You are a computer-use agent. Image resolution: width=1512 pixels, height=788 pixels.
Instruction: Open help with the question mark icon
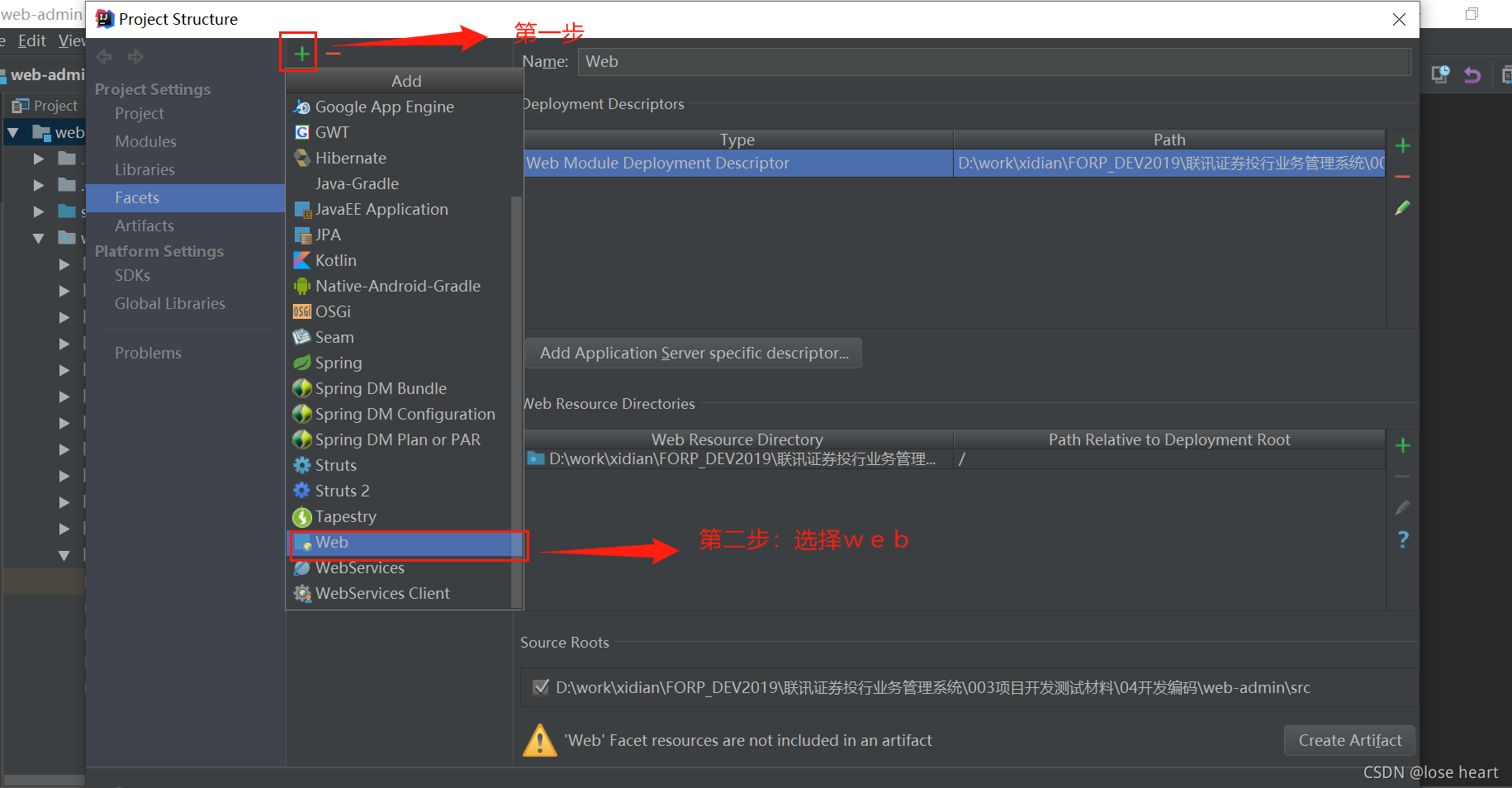coord(1402,539)
